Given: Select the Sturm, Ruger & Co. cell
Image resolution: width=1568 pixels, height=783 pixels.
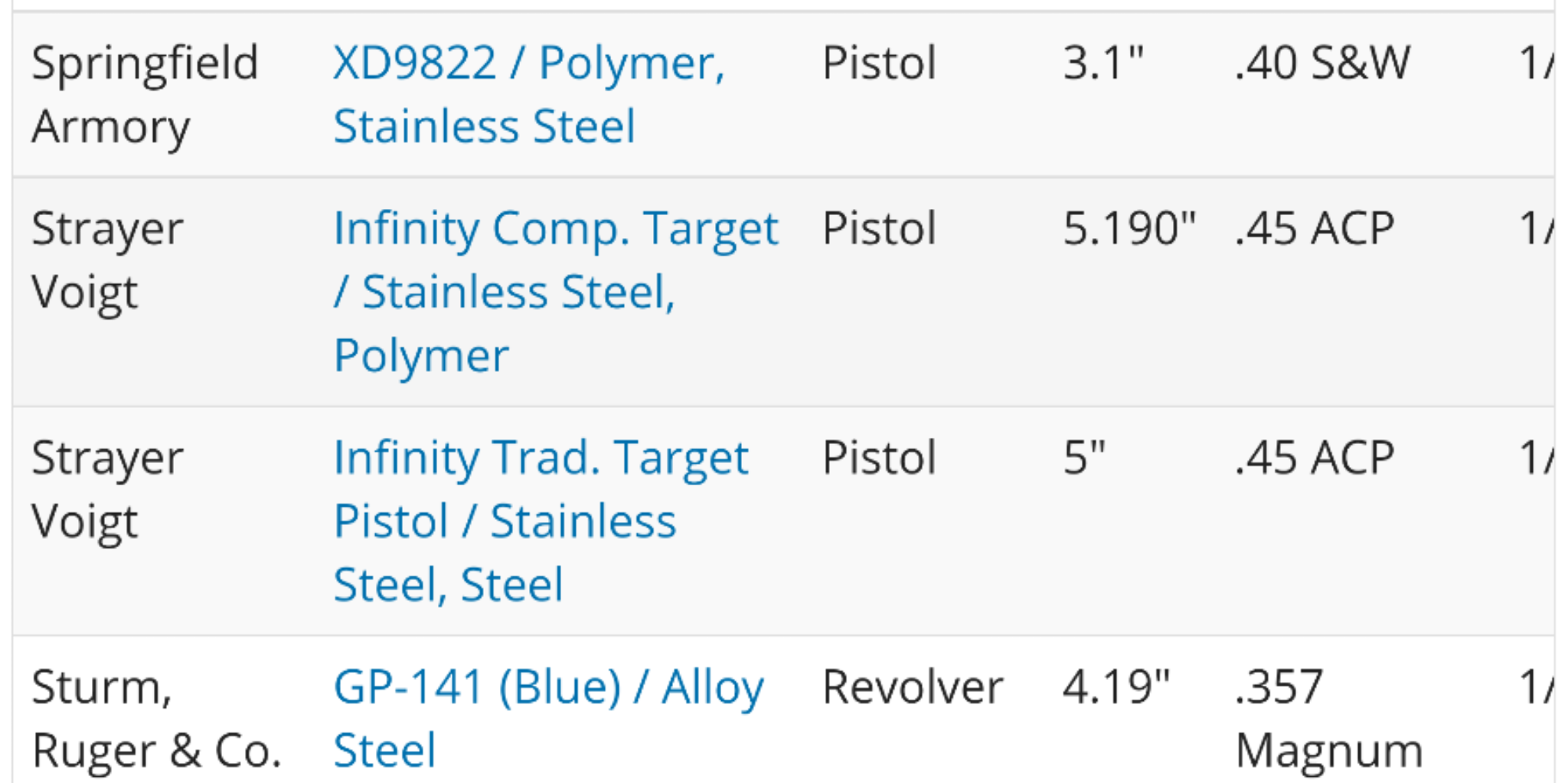Looking at the screenshot, I should (156, 718).
